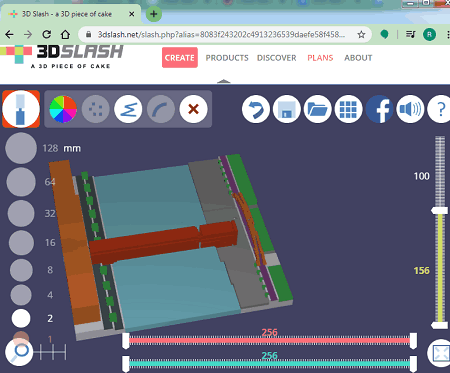
Task: Open folder icon to load model
Action: coord(317,109)
